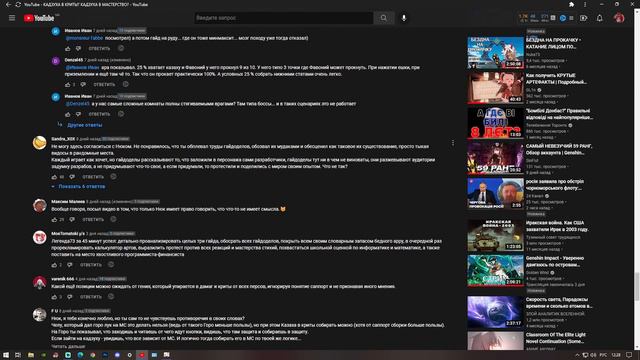The height and width of the screenshot is (360, 640).
Task: Reload the page with refresh icon
Action: (18, 4)
